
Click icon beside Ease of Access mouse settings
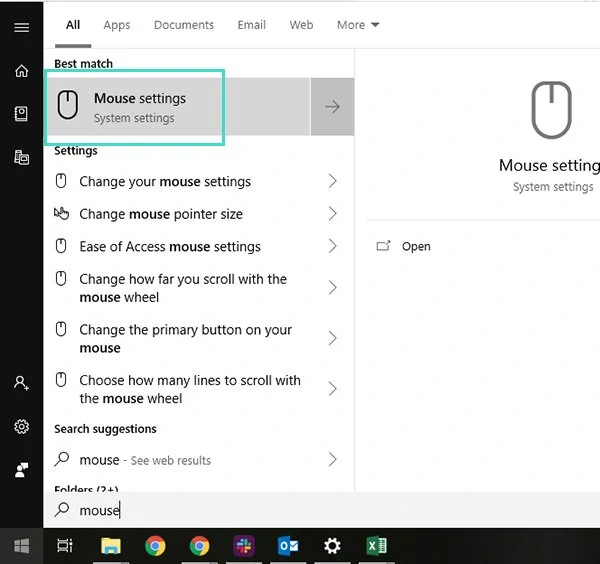[x=61, y=246]
